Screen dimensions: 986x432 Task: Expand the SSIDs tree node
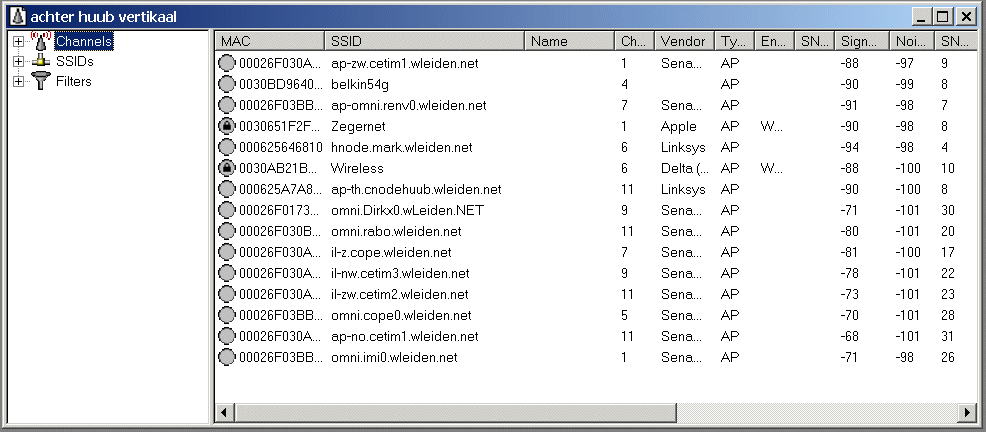pos(18,61)
